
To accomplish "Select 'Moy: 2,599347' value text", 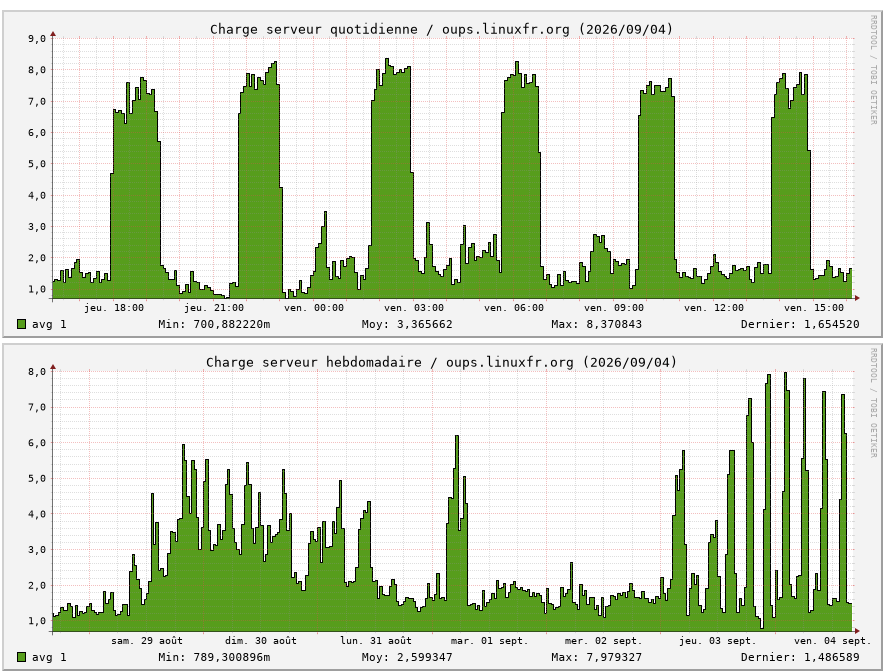I will click(x=407, y=657).
